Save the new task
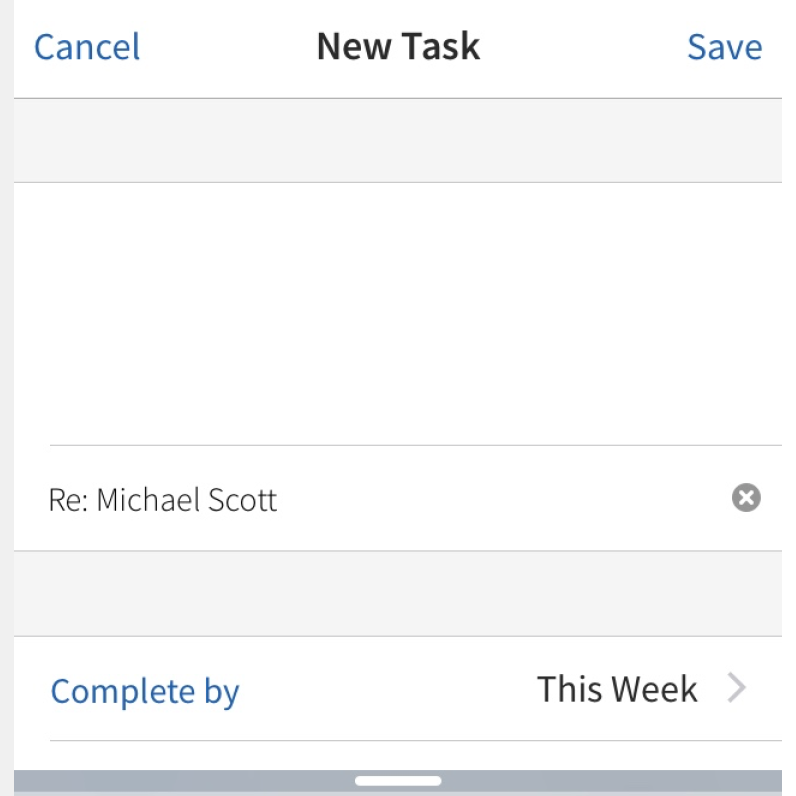The image size is (796, 796). pyautogui.click(x=724, y=47)
